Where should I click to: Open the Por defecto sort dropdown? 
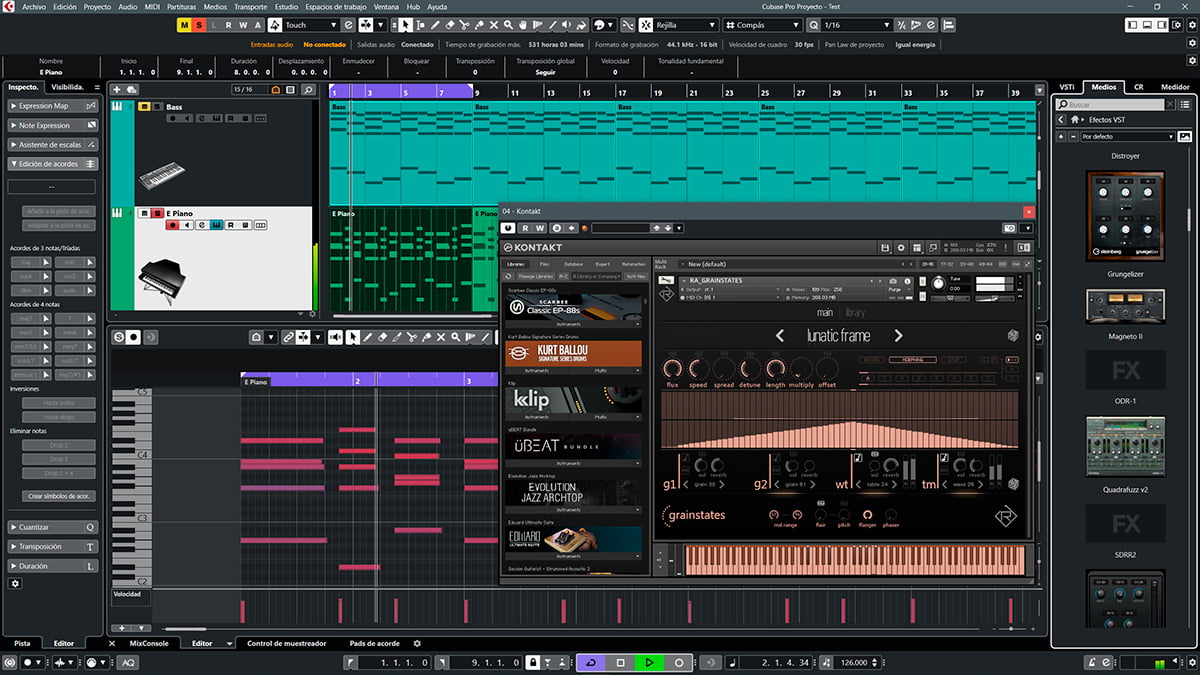click(1127, 136)
